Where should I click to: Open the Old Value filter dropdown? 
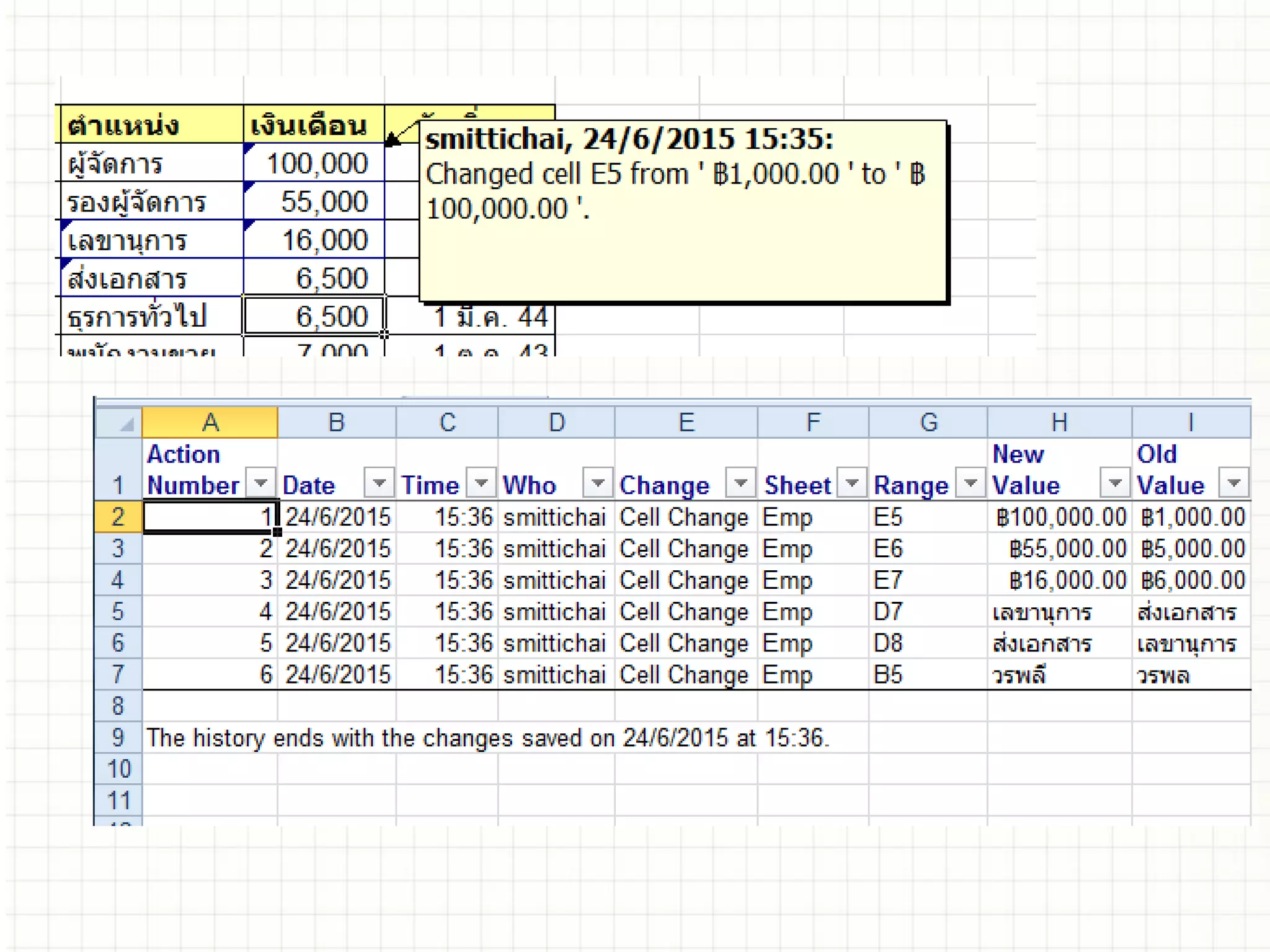pos(1233,483)
